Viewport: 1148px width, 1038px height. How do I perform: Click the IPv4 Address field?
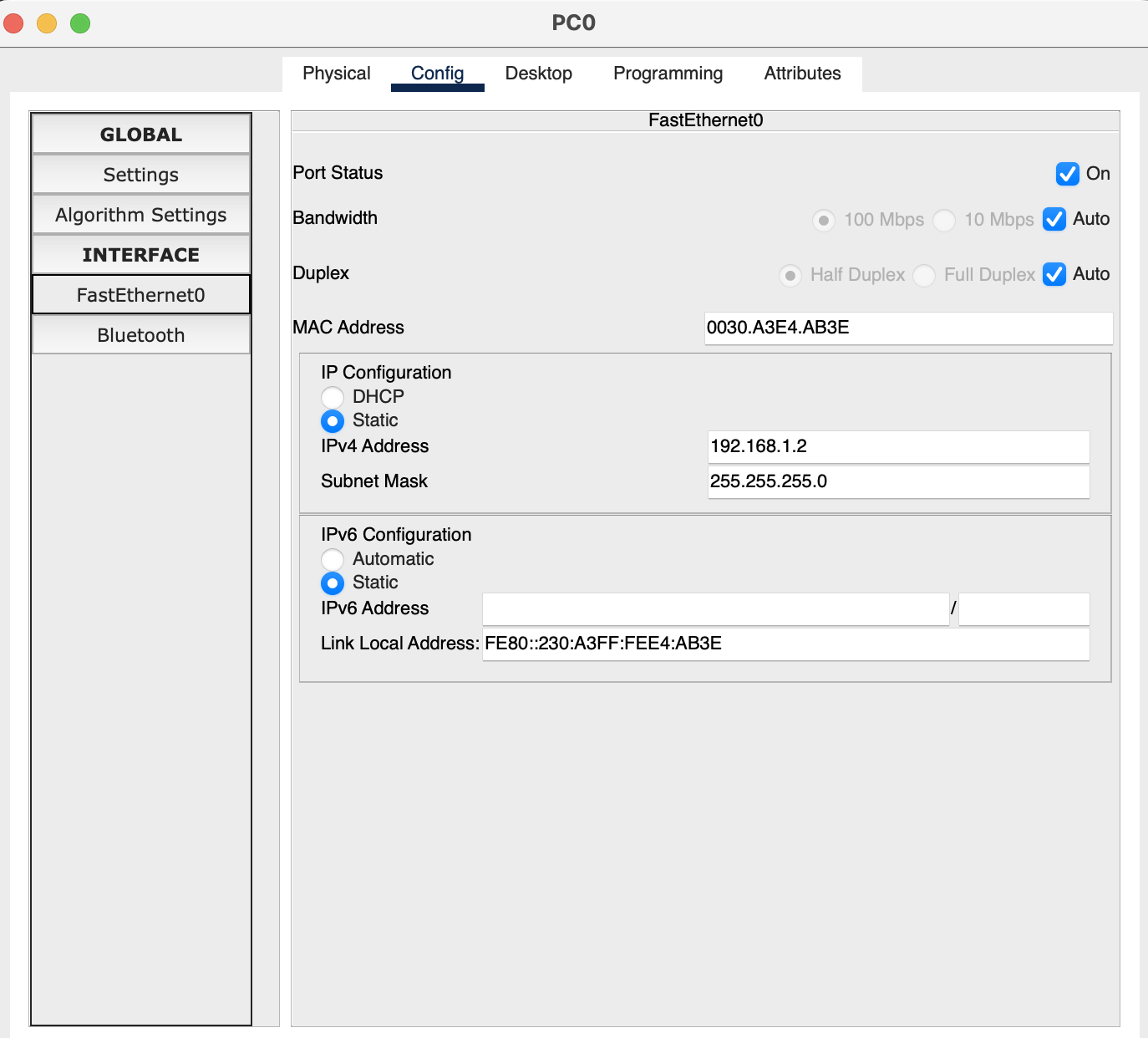(899, 446)
